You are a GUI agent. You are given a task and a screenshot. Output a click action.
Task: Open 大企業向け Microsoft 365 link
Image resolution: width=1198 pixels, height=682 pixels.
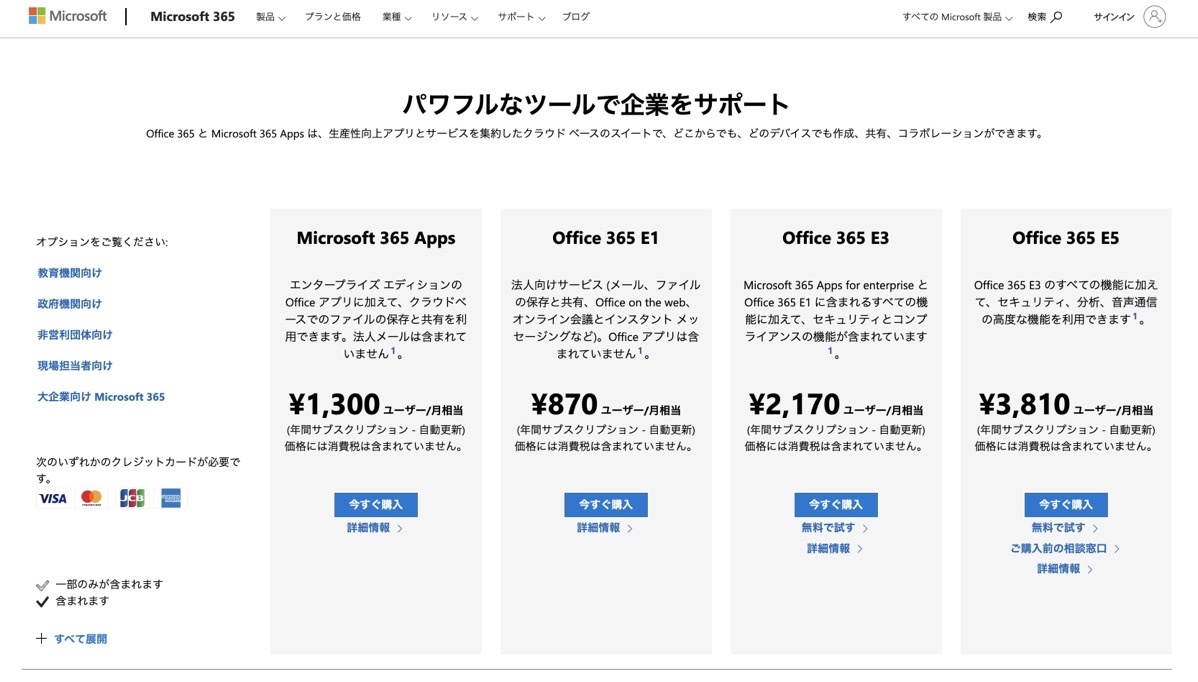coord(101,396)
